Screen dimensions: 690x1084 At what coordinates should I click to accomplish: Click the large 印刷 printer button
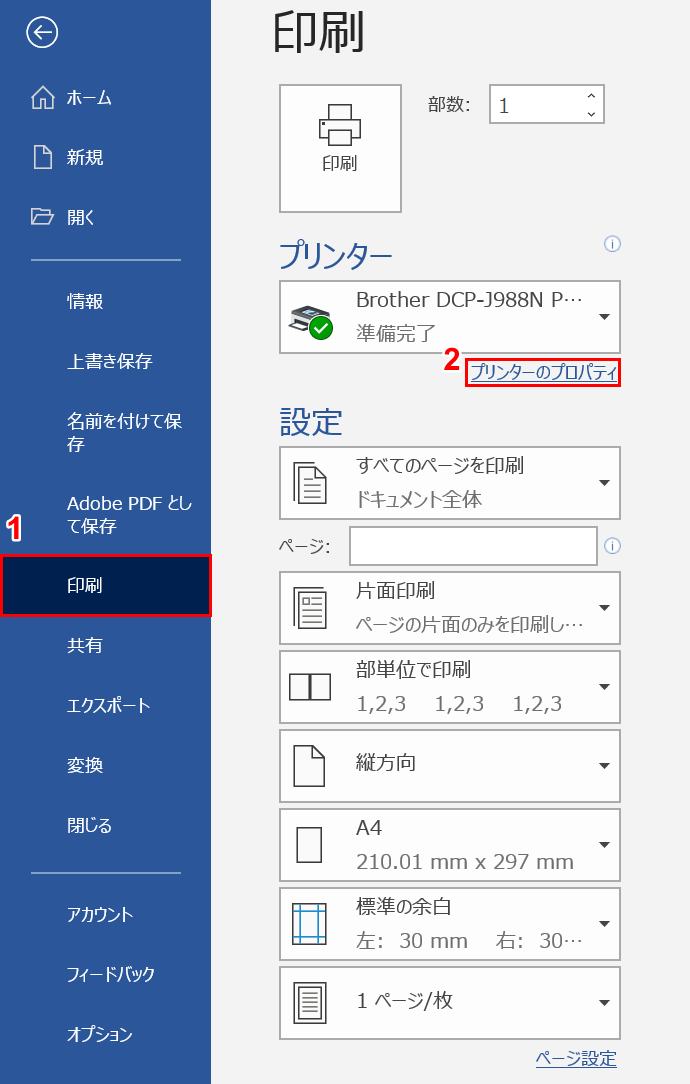(x=340, y=148)
